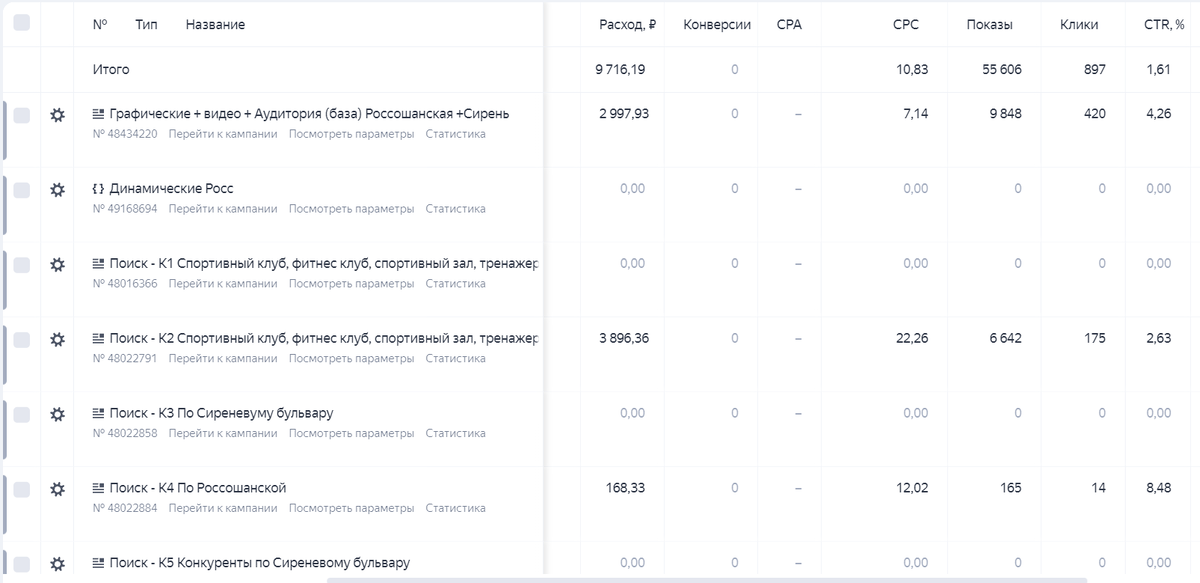1200x583 pixels.
Task: Click the horizontal scrollbar at table bottom
Action: 705,579
